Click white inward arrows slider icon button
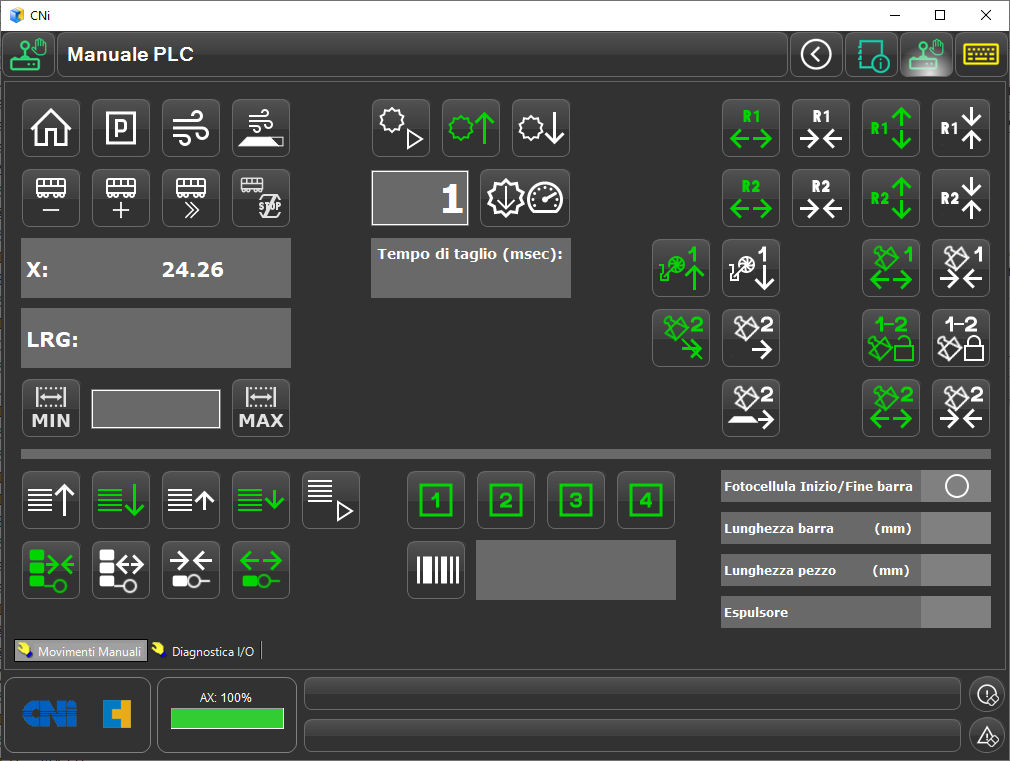Screen dimensions: 1010x761 click(191, 570)
